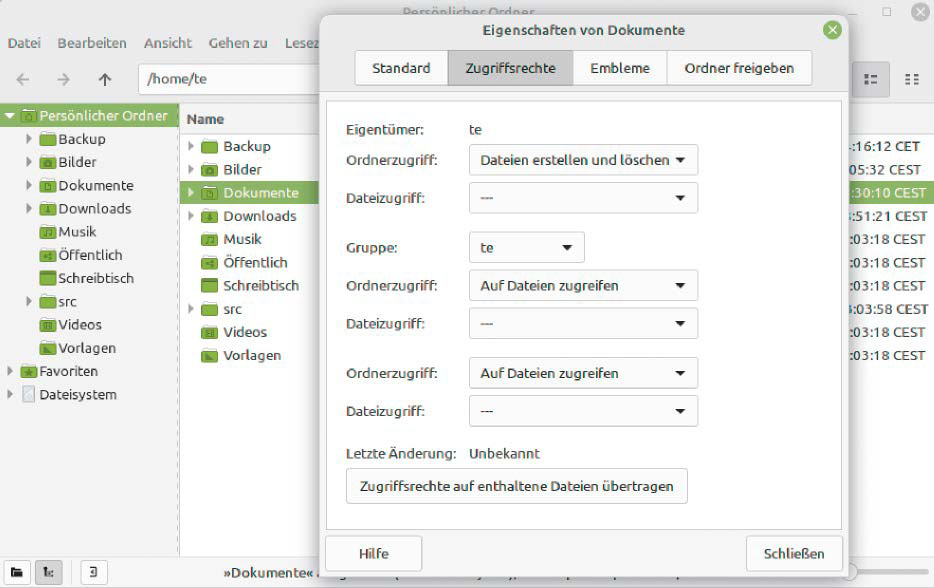The height and width of the screenshot is (588, 934).
Task: Toggle the panel visibility icon at bottom
Action: 94,572
